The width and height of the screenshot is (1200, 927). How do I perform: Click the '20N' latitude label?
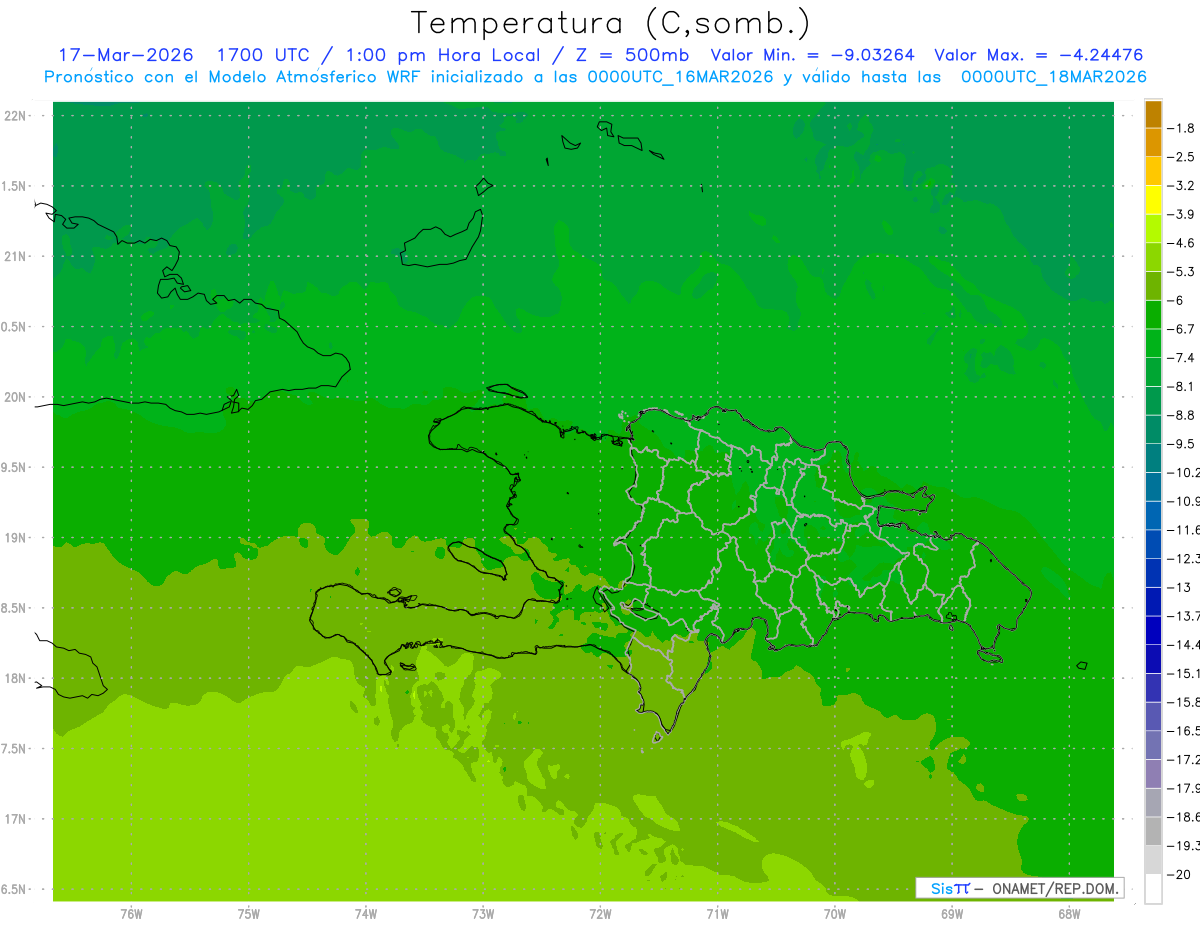tap(17, 397)
